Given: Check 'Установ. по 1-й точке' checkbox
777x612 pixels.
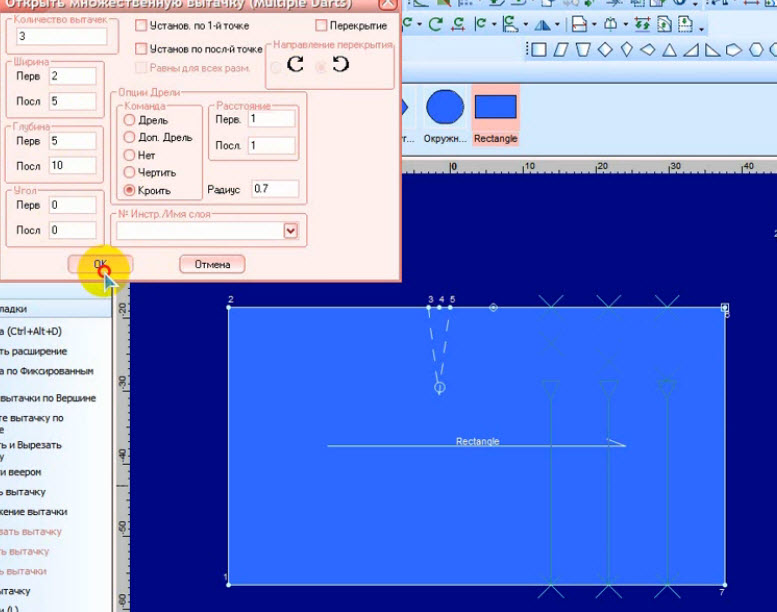Looking at the screenshot, I should click(141, 25).
